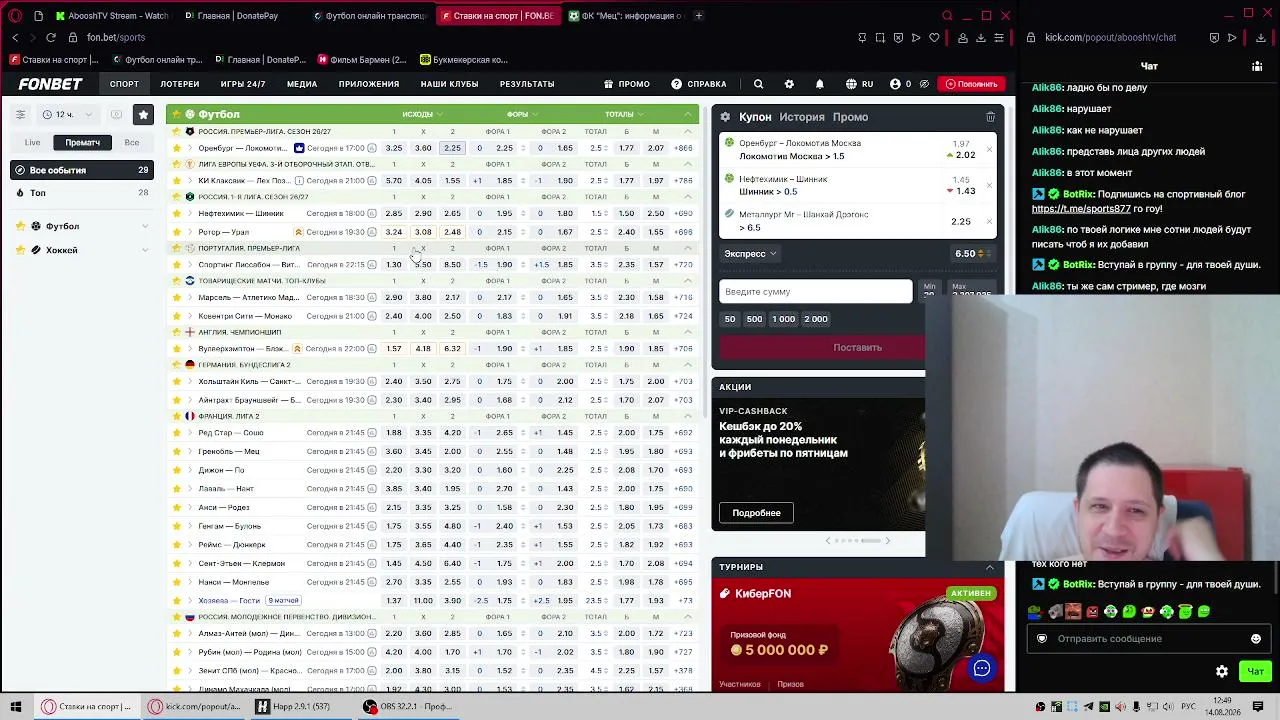This screenshot has height=720, width=1280.
Task: Switch to coupon Промо tab
Action: click(850, 117)
